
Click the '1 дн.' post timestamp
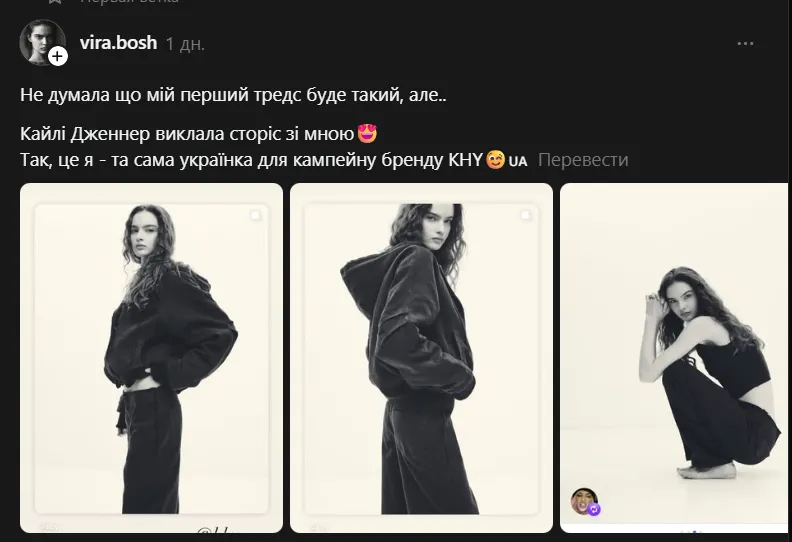coord(186,44)
